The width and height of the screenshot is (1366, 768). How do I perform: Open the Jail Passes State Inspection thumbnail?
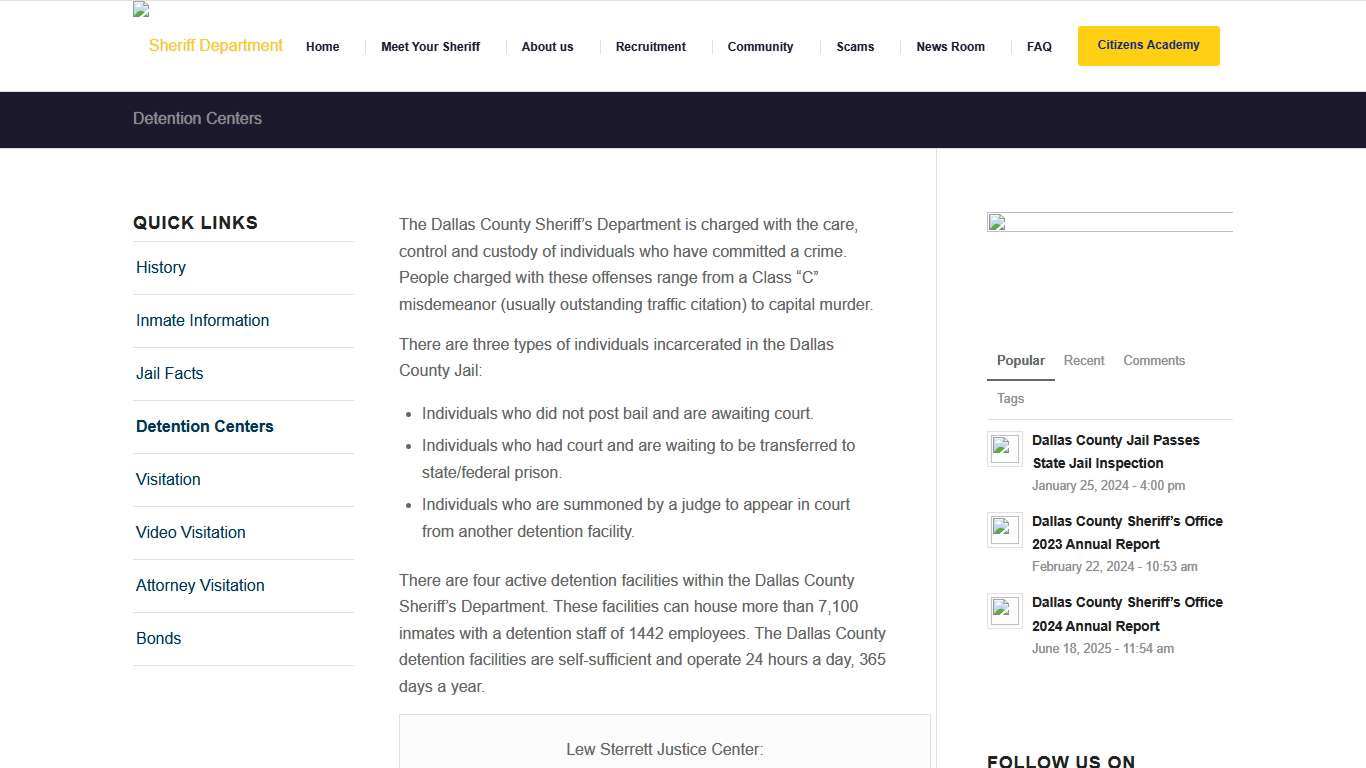pos(1004,449)
